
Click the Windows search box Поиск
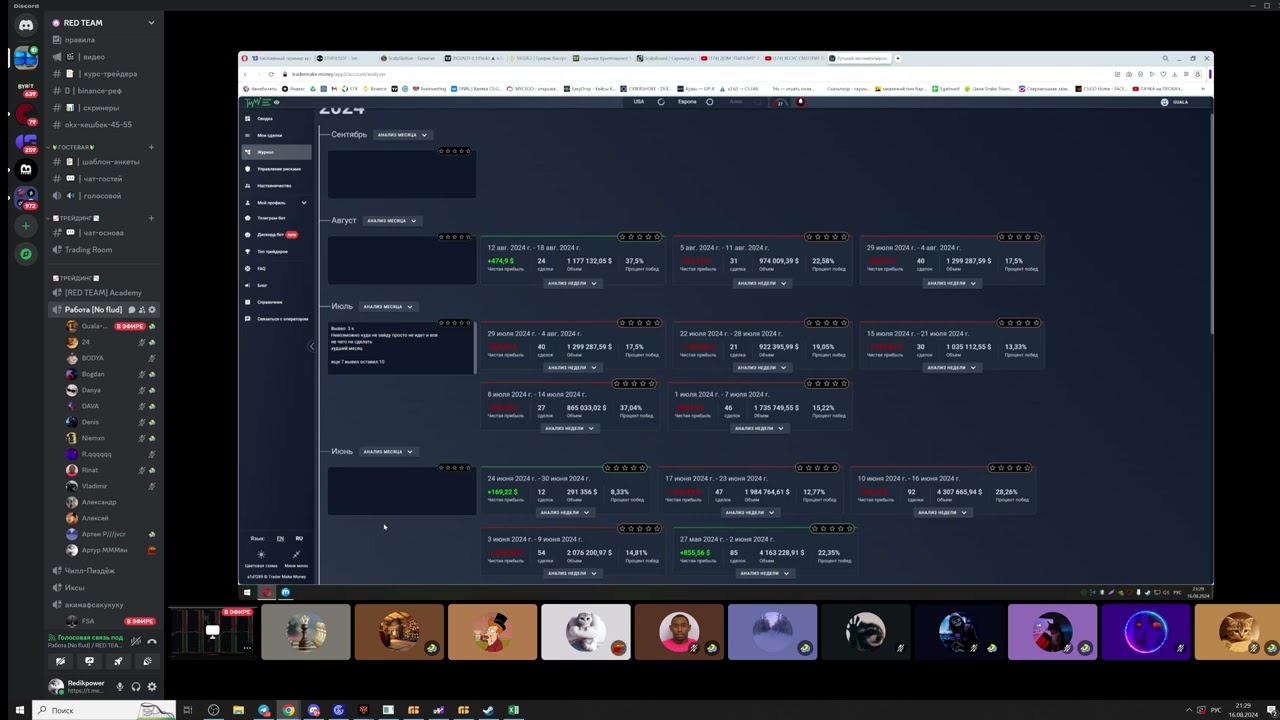(104, 710)
